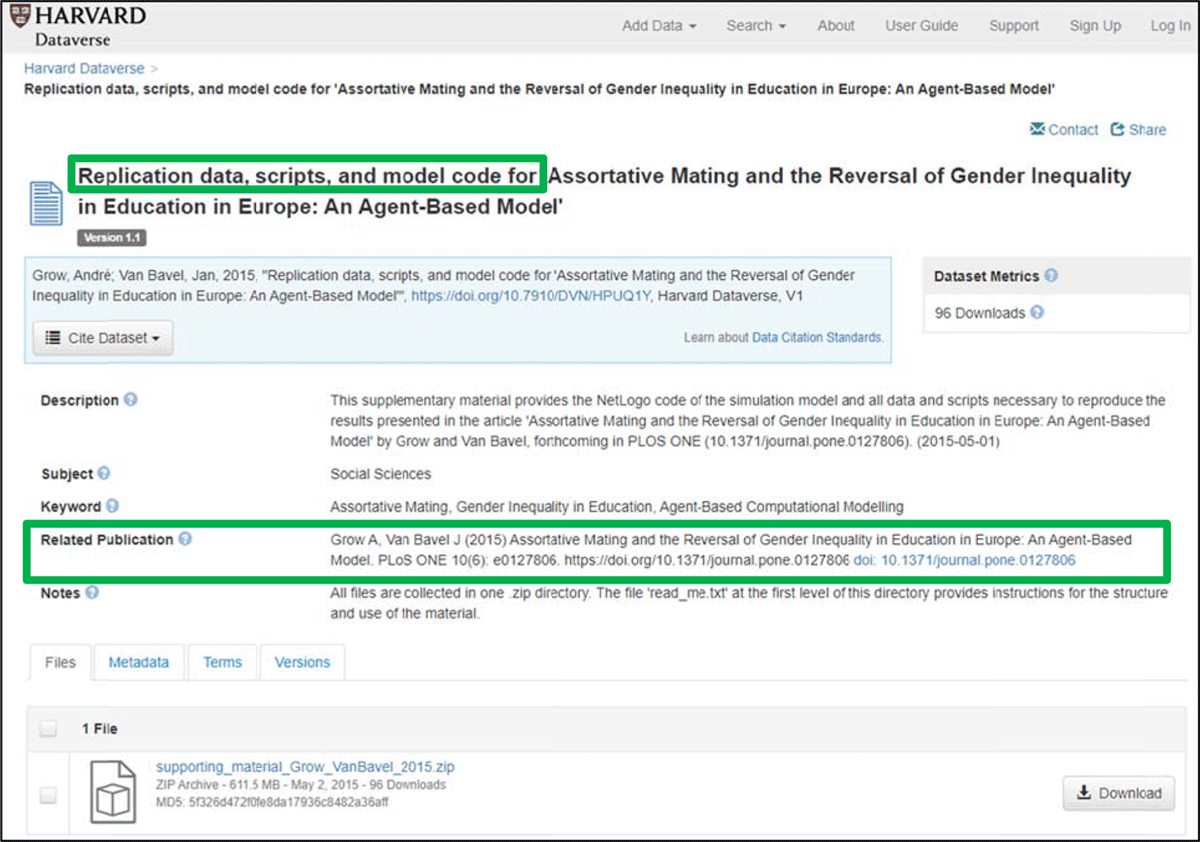Screen dimensions: 1200x842
Task: Open Data Citation Standards link
Action: 817,338
